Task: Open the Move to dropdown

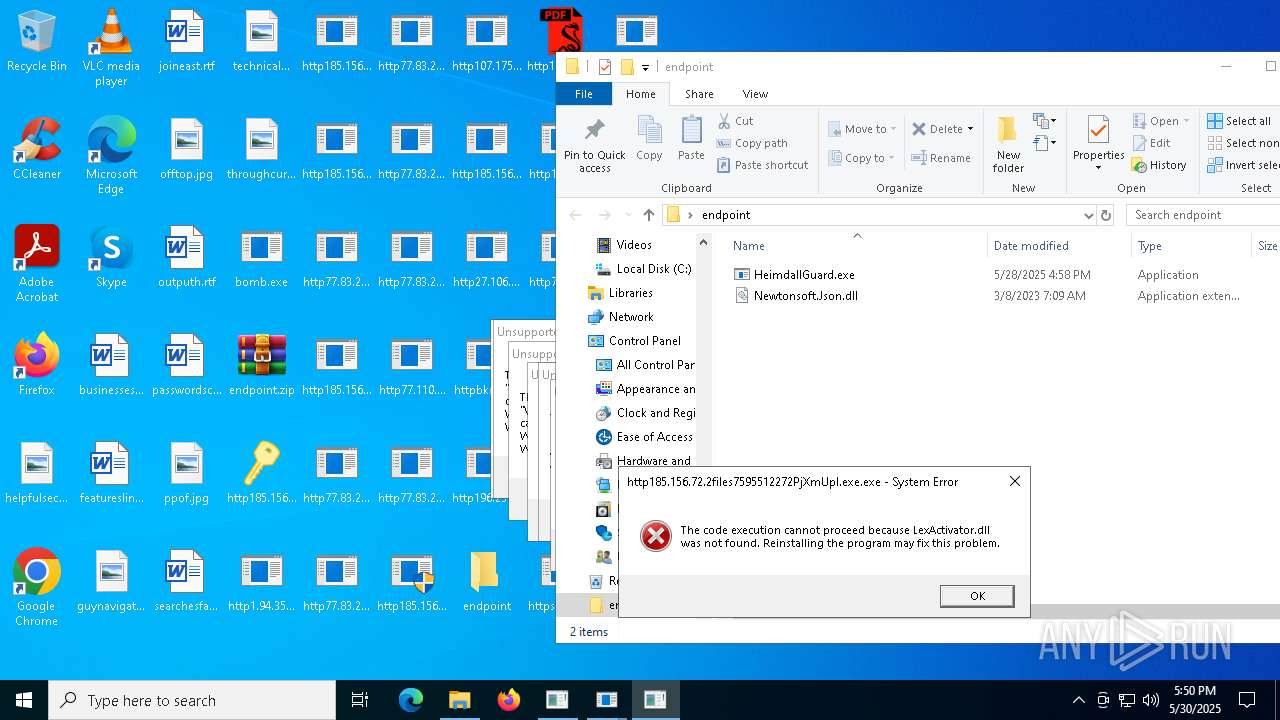Action: pos(862,129)
